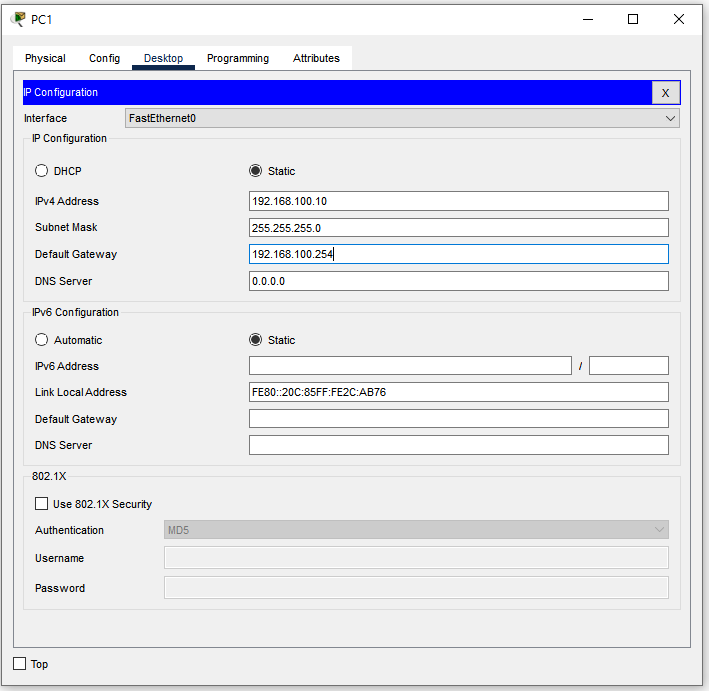The image size is (709, 691).
Task: Click the Link Local Address field
Action: click(458, 392)
